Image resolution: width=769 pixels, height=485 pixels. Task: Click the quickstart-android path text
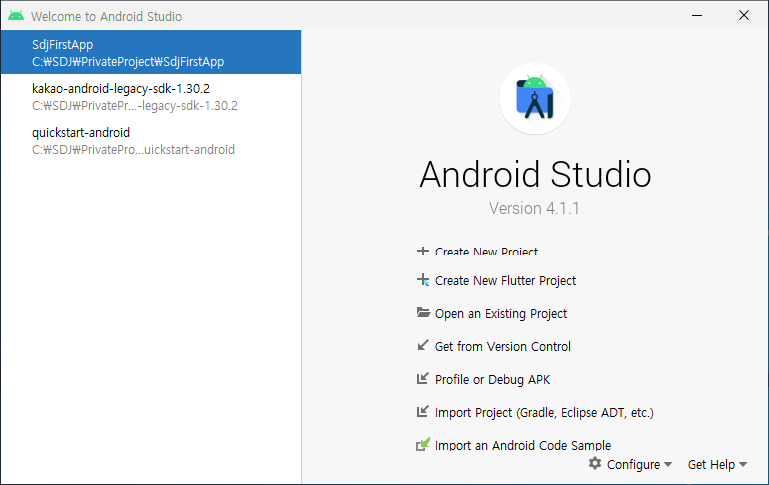click(x=133, y=150)
